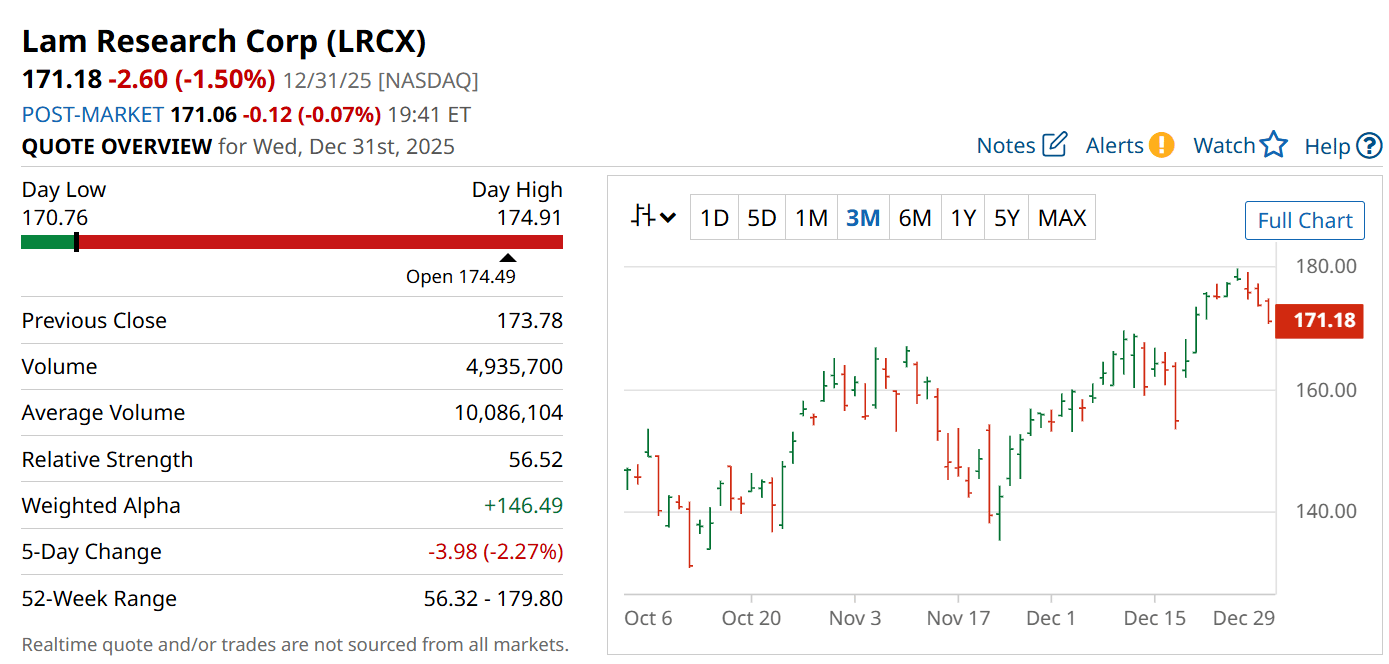Click the 180.00 price axis label
1389x664 pixels.
[1325, 266]
